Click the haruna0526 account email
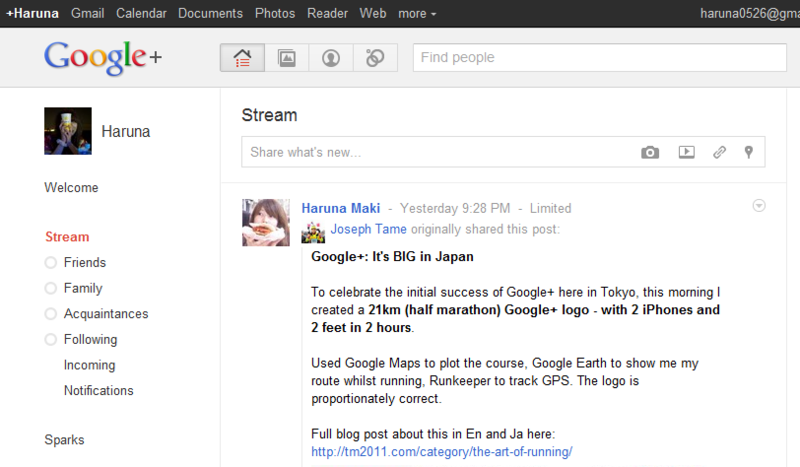This screenshot has width=800, height=467. 749,14
